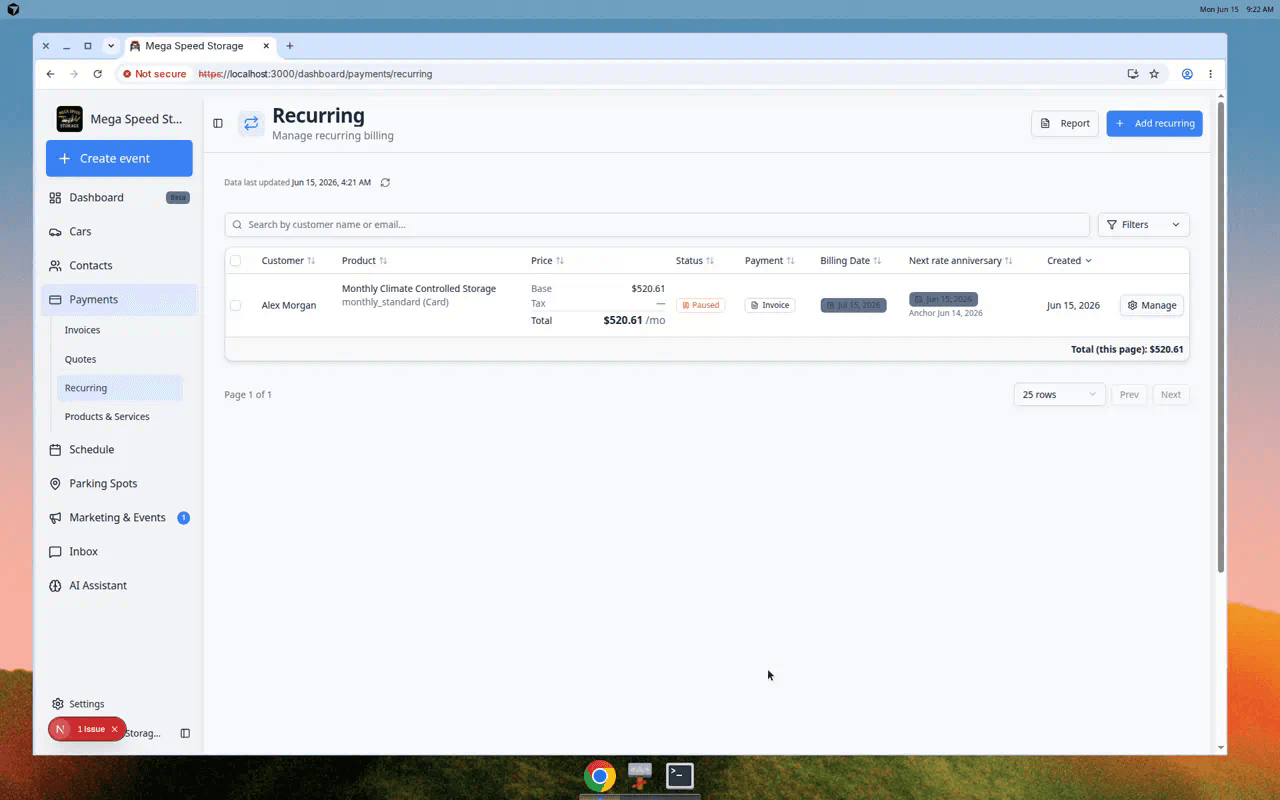
Task: Click the Not secure site indicator
Action: [x=154, y=74]
